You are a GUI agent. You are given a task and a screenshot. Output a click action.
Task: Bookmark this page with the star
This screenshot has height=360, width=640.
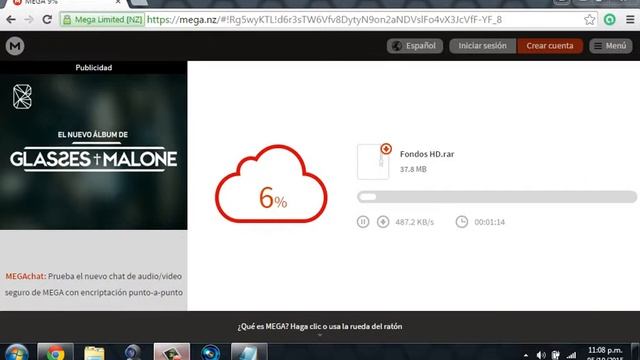(x=589, y=19)
